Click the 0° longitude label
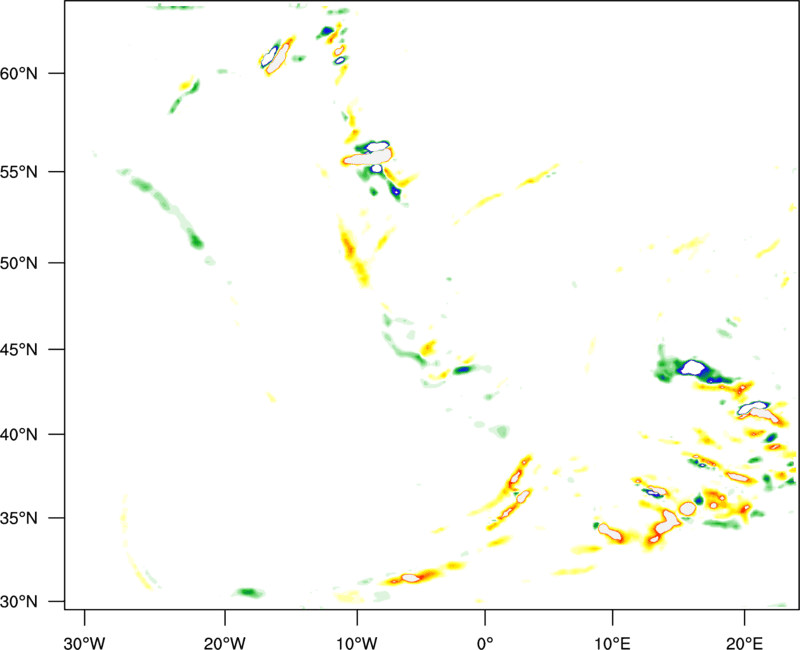The image size is (800, 650). [x=485, y=642]
